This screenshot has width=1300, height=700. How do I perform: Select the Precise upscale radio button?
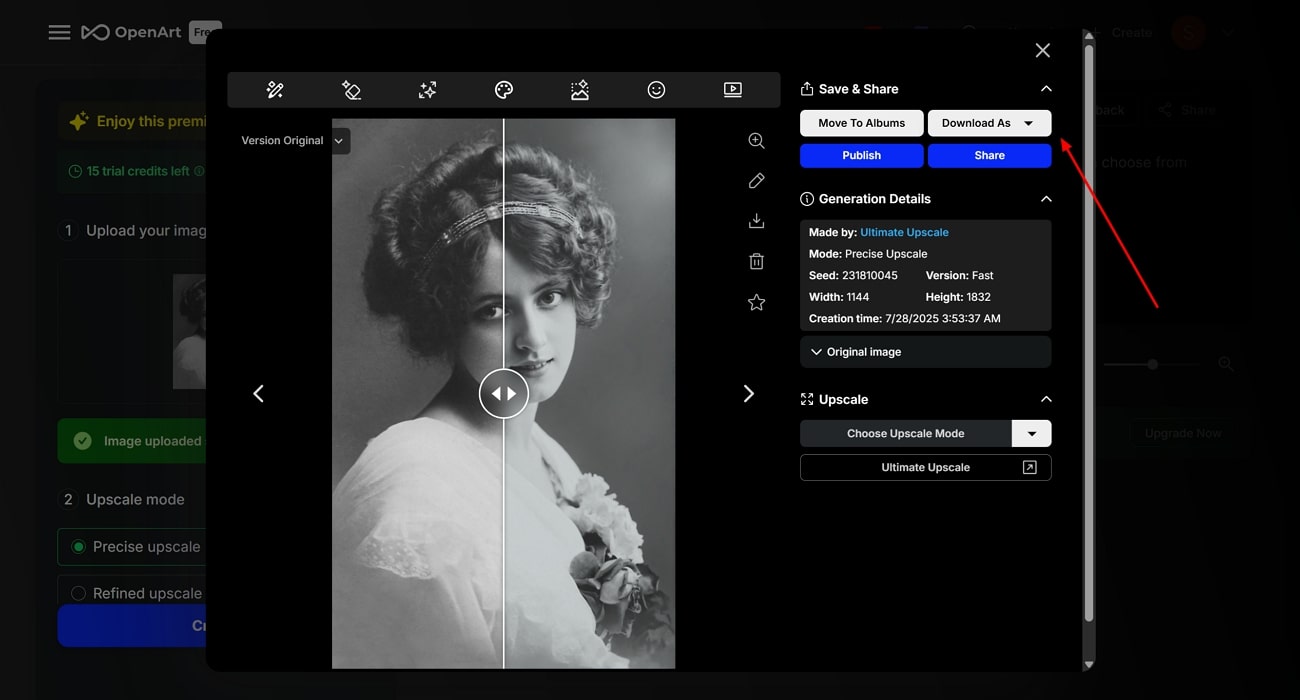(78, 547)
